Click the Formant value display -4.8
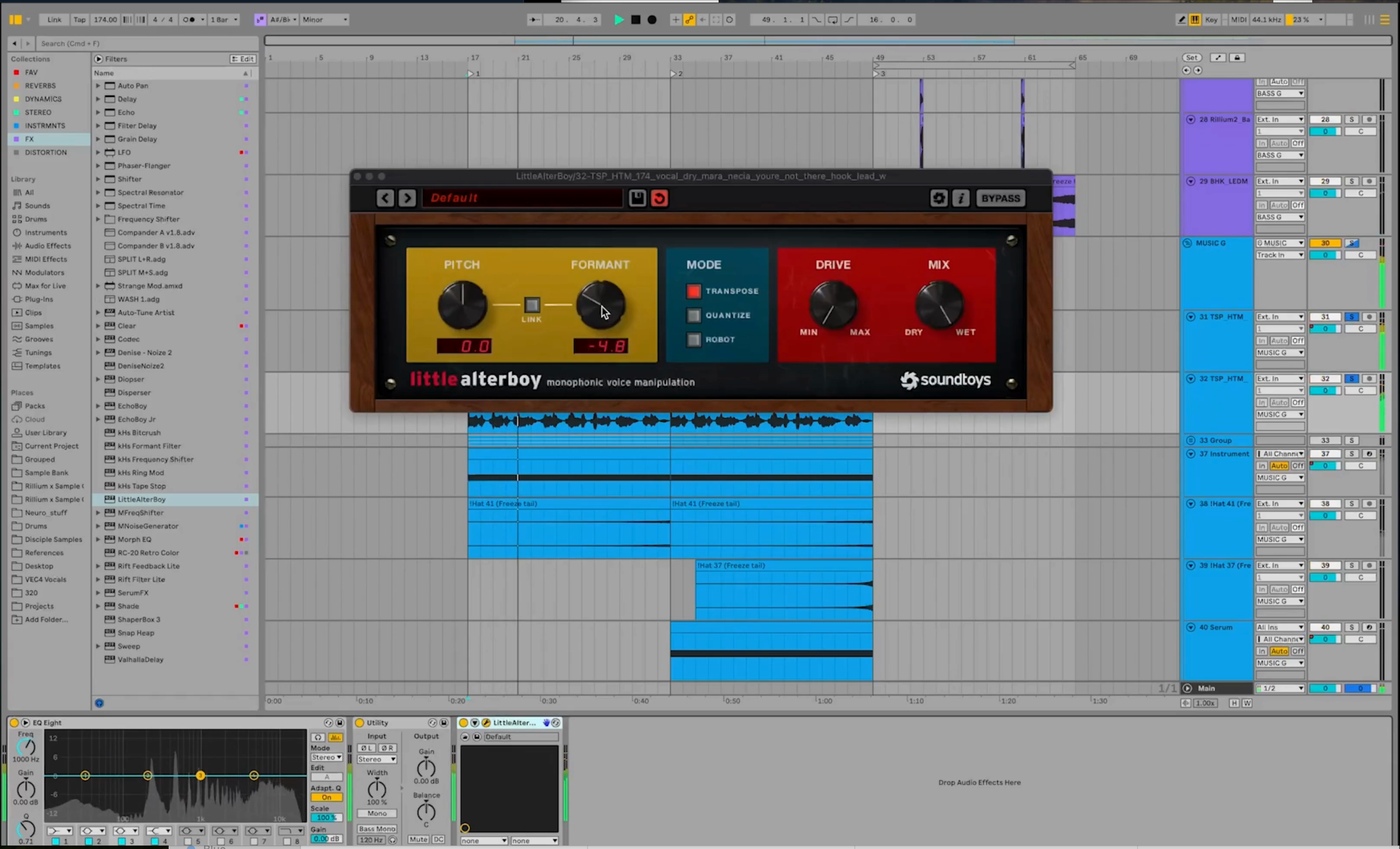 pos(601,346)
